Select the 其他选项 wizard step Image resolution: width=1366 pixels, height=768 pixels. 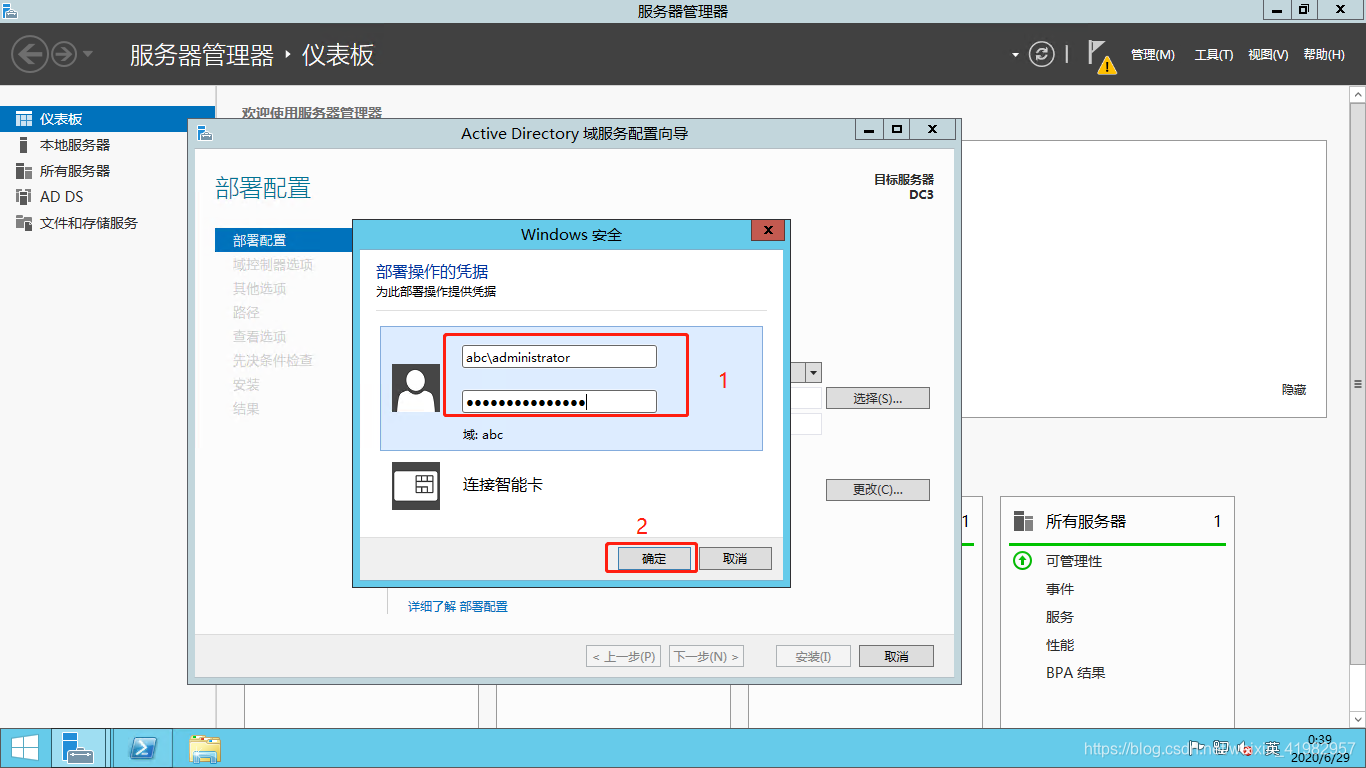point(260,289)
